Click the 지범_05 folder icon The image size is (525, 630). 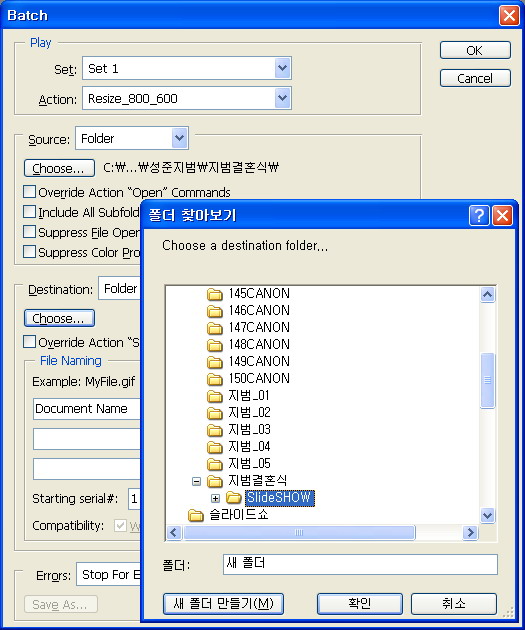point(214,464)
